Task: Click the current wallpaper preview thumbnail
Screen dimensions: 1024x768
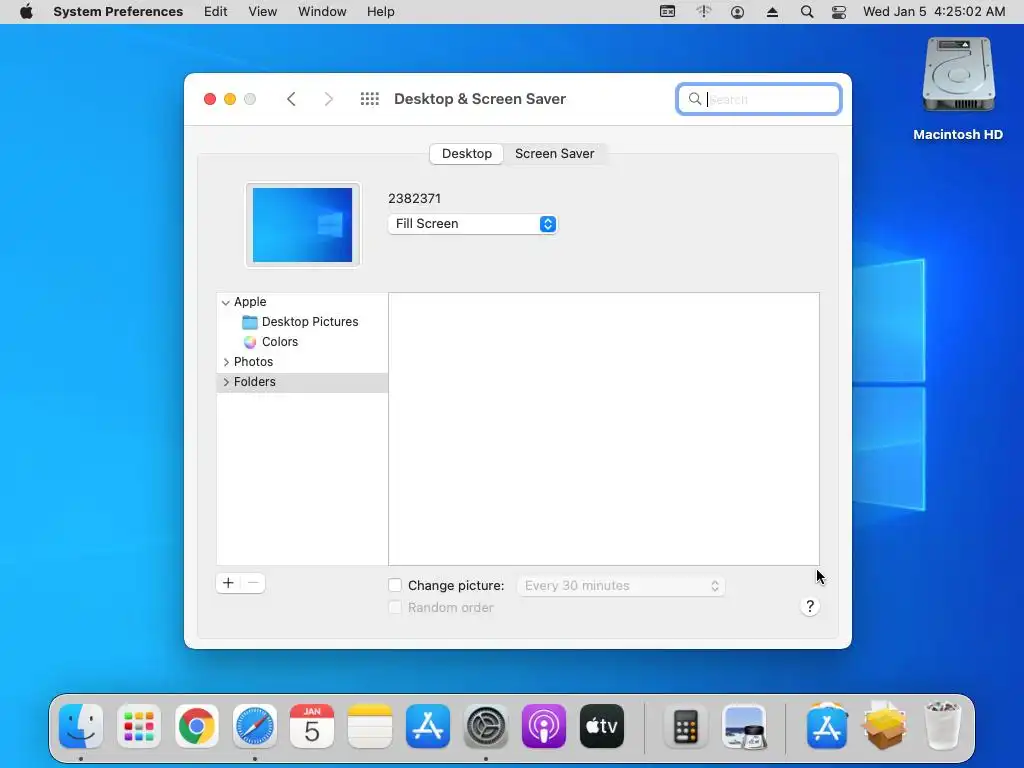Action: (x=302, y=225)
